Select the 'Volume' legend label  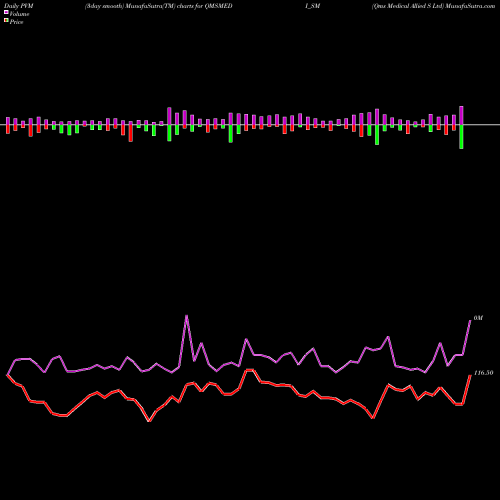pos(19,14)
